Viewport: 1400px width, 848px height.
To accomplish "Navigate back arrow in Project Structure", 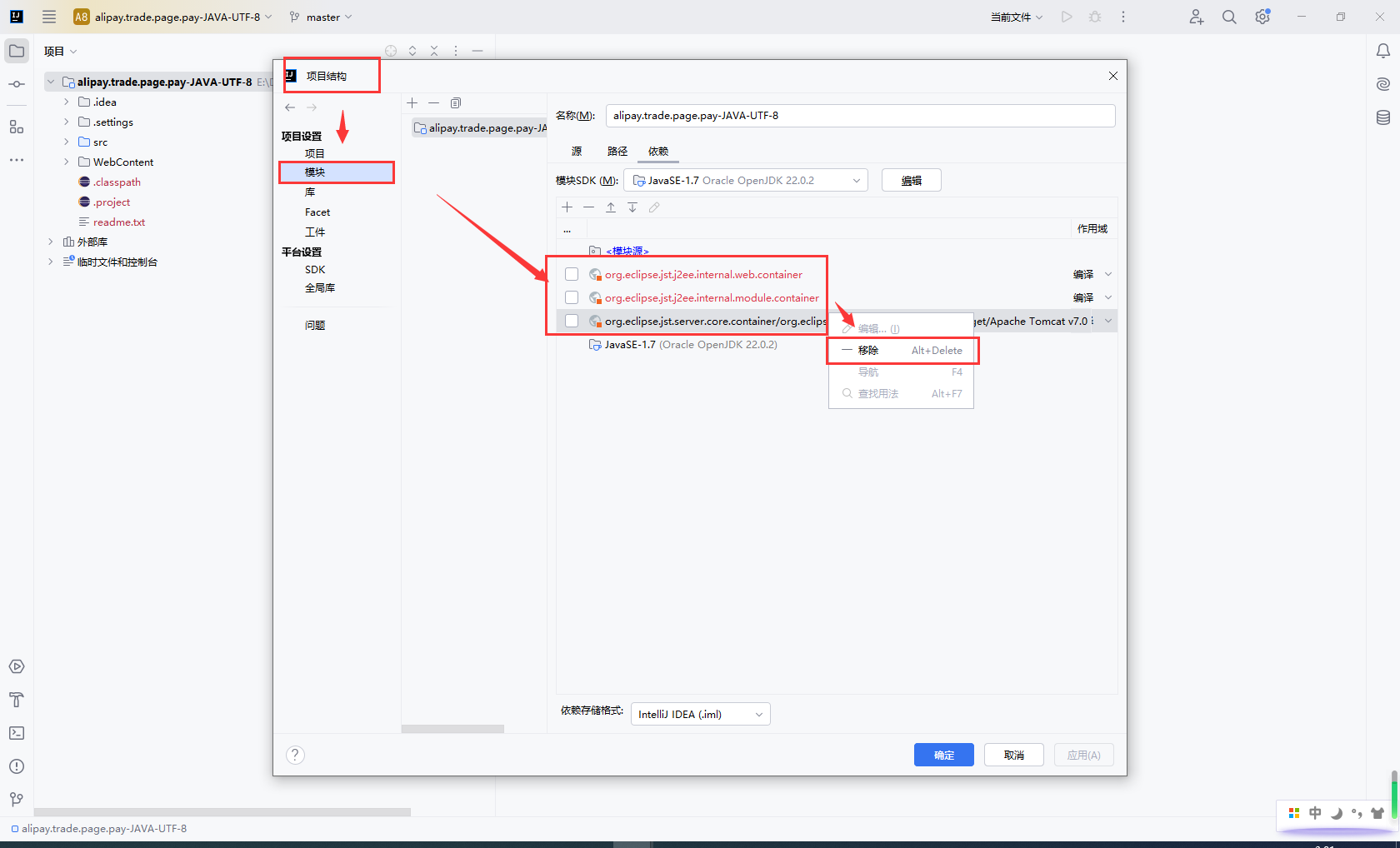I will [290, 107].
